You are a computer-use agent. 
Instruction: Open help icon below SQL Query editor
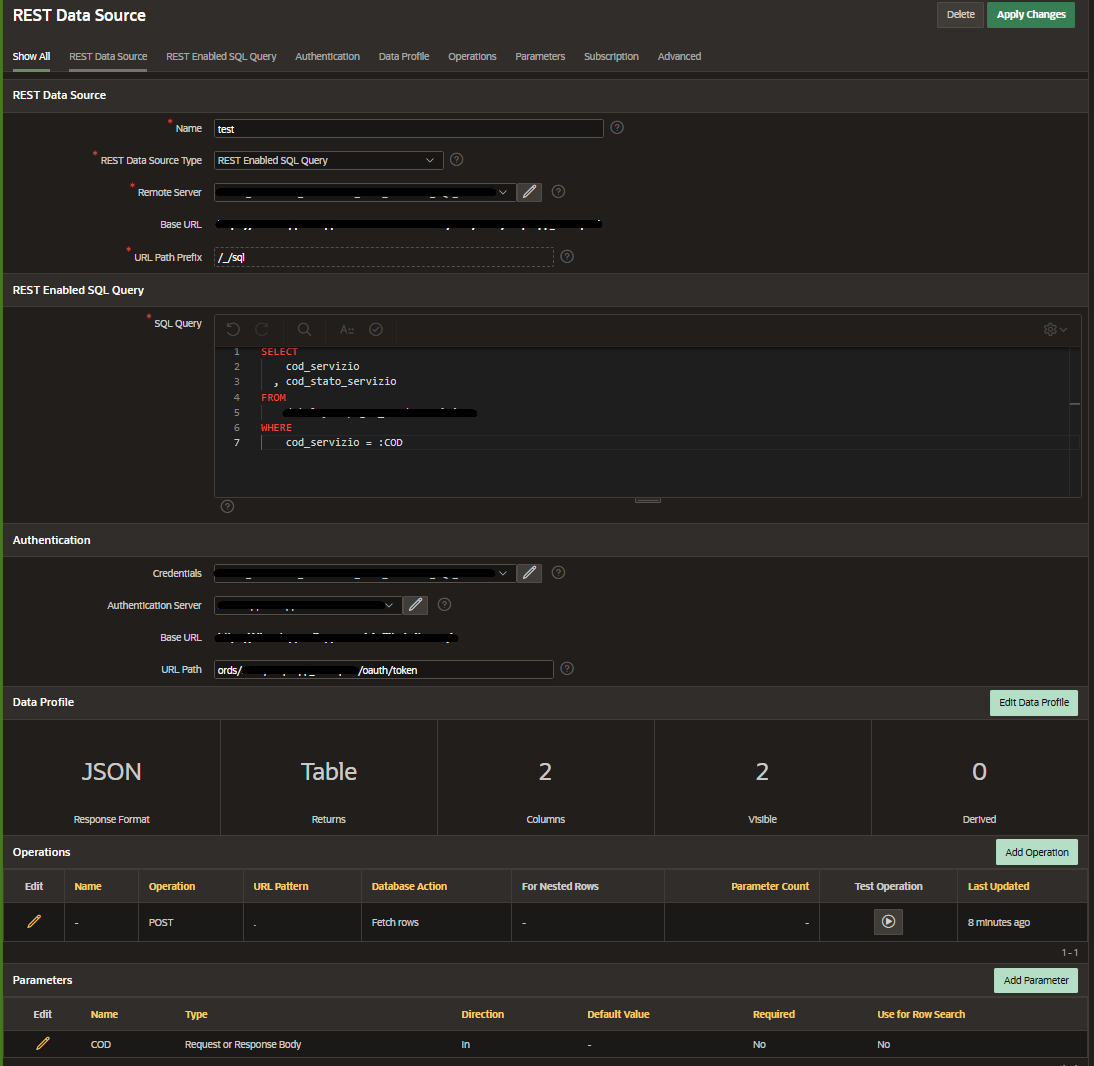227,506
